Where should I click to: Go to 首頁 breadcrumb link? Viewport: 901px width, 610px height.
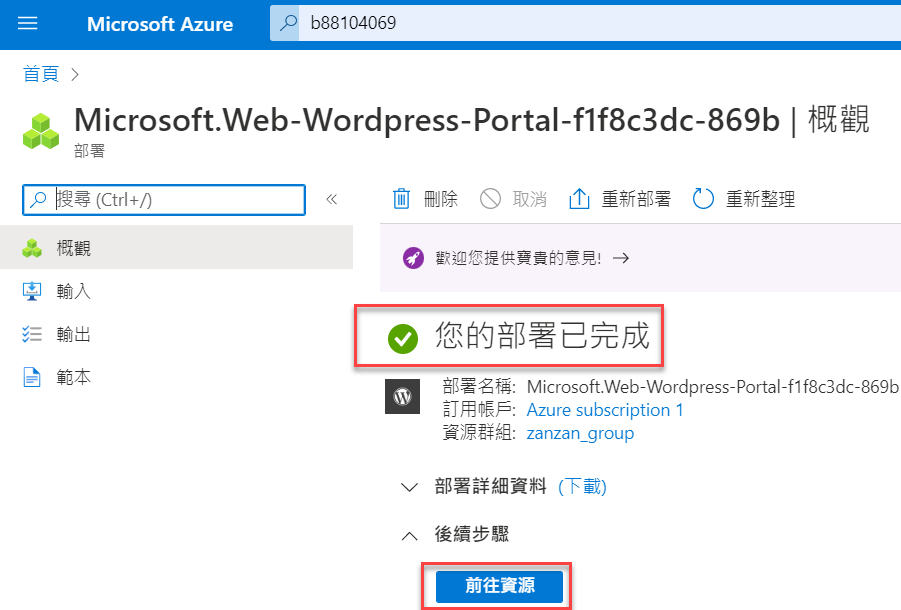(41, 74)
